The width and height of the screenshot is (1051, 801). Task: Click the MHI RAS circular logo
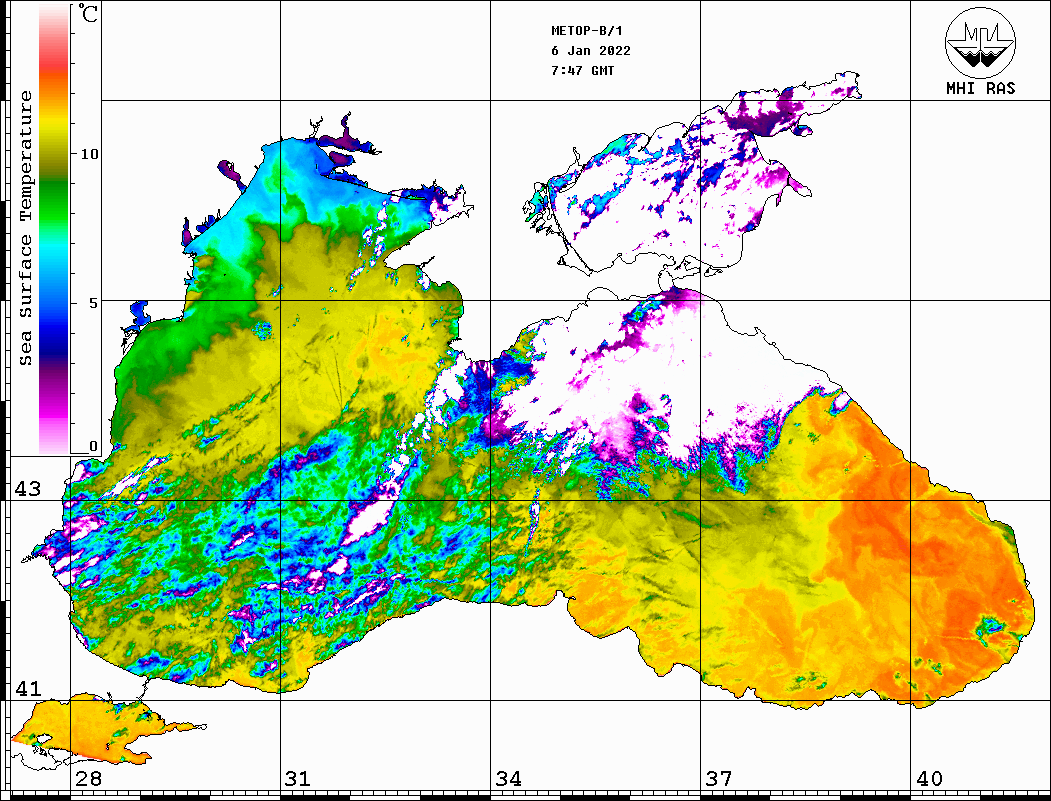pyautogui.click(x=980, y=42)
